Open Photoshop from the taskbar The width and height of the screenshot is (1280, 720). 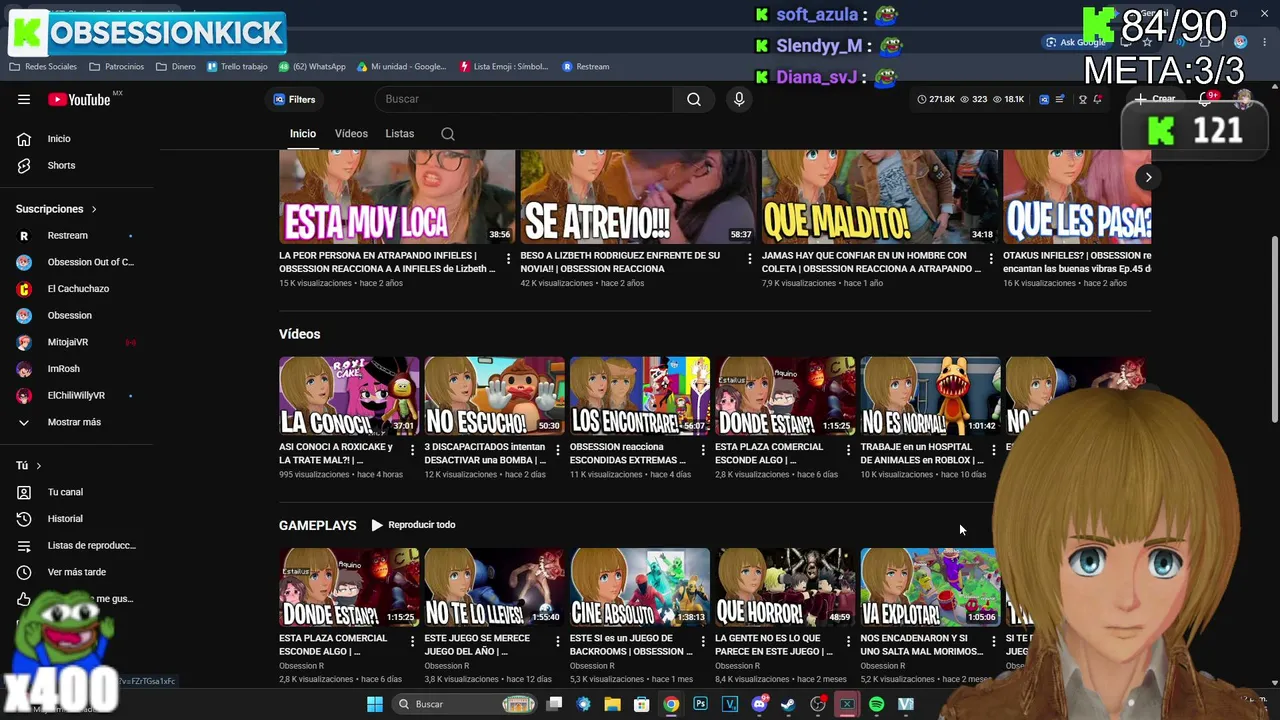700,704
